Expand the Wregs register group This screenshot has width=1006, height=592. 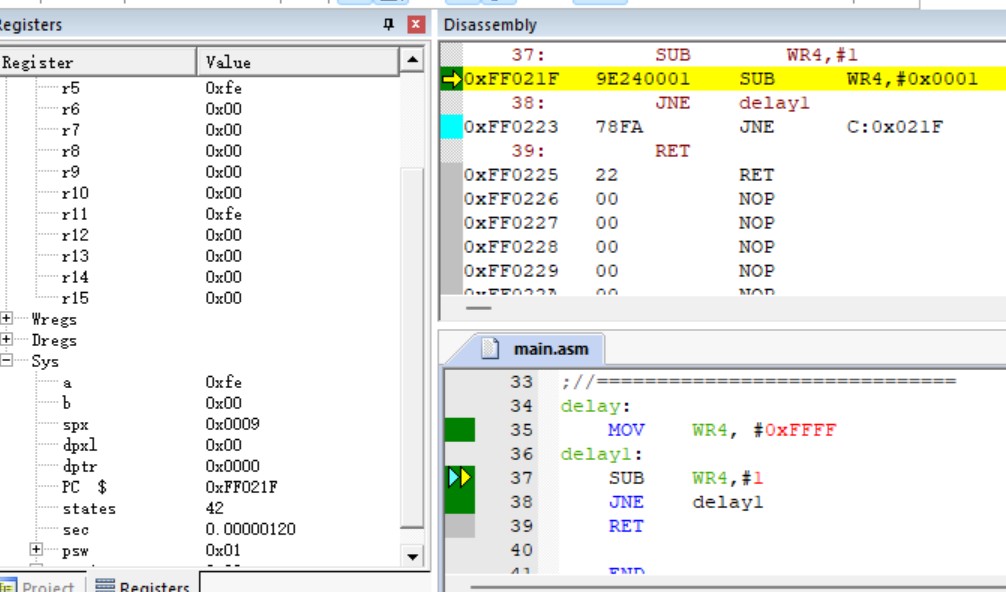pos(6,318)
